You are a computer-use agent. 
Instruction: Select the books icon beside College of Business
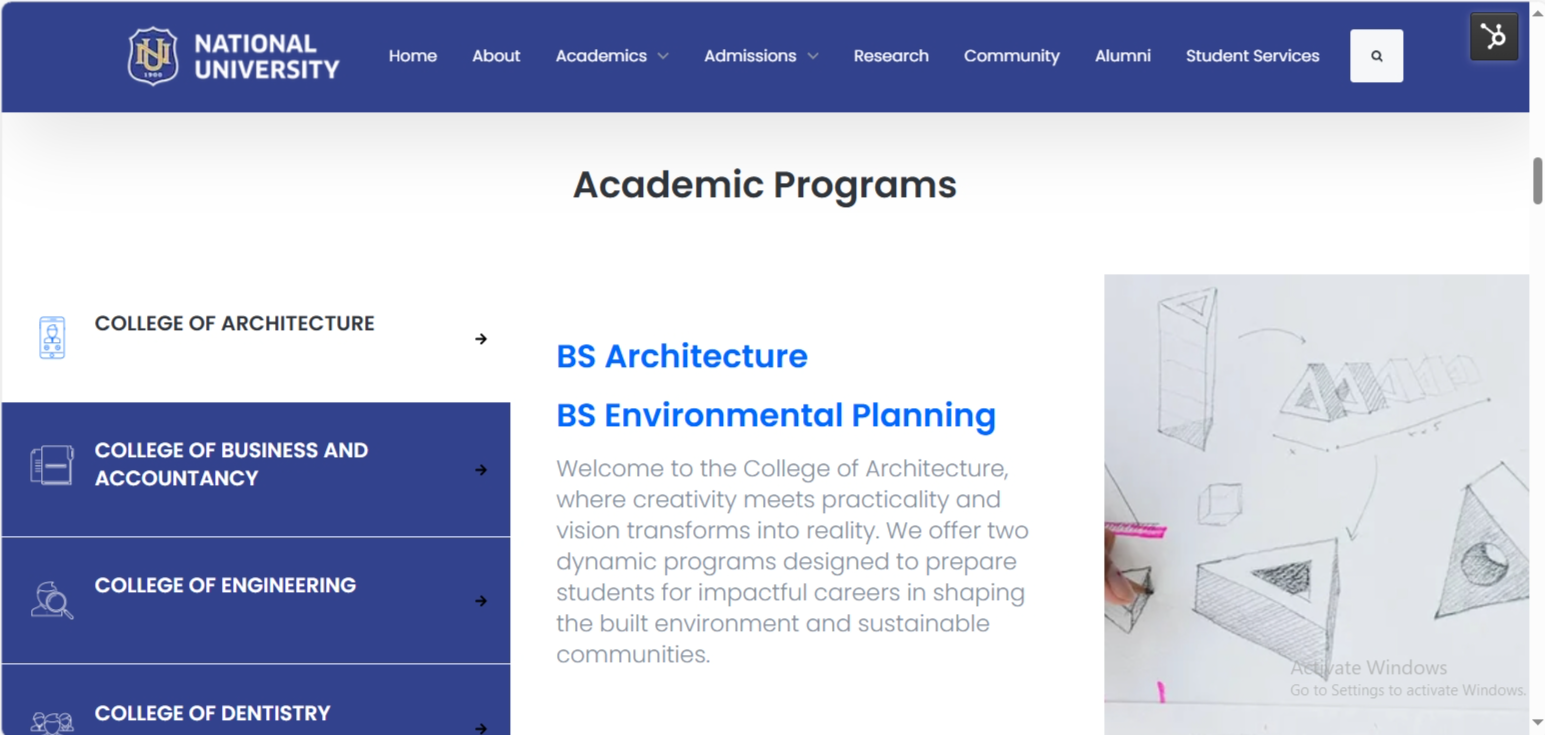(x=53, y=464)
